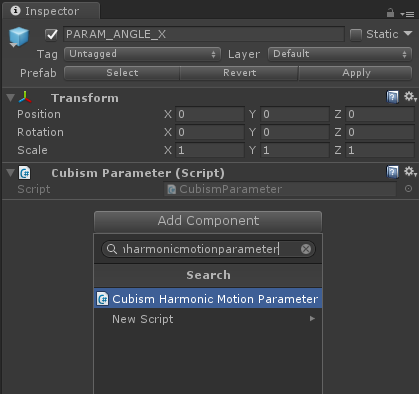Open the Layer dropdown showing Default
Image resolution: width=419 pixels, height=394 pixels.
pos(340,54)
